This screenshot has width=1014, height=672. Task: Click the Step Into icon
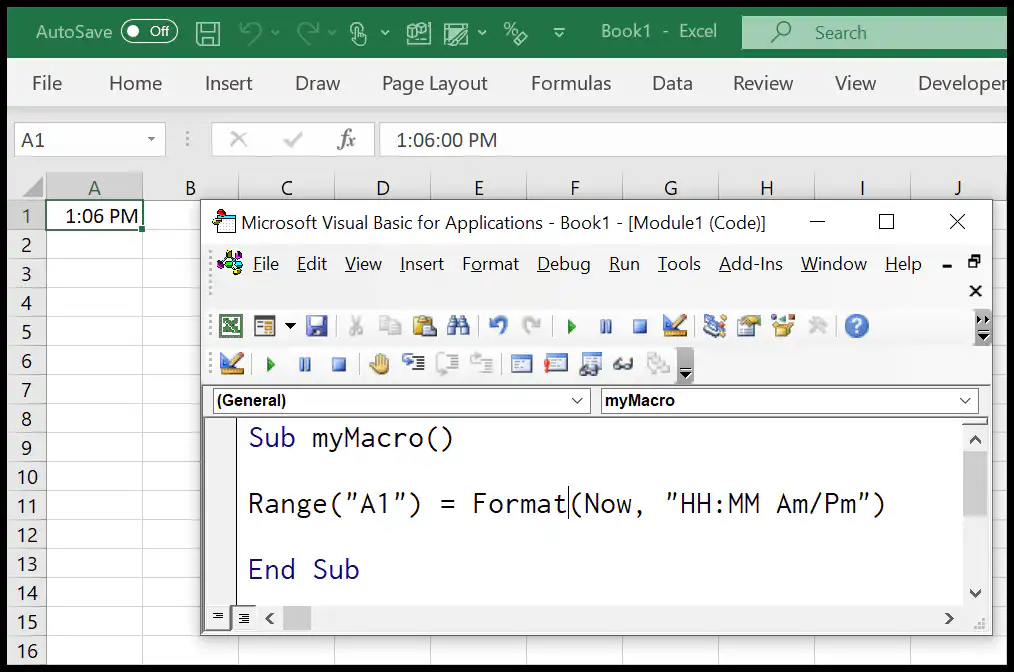(413, 363)
